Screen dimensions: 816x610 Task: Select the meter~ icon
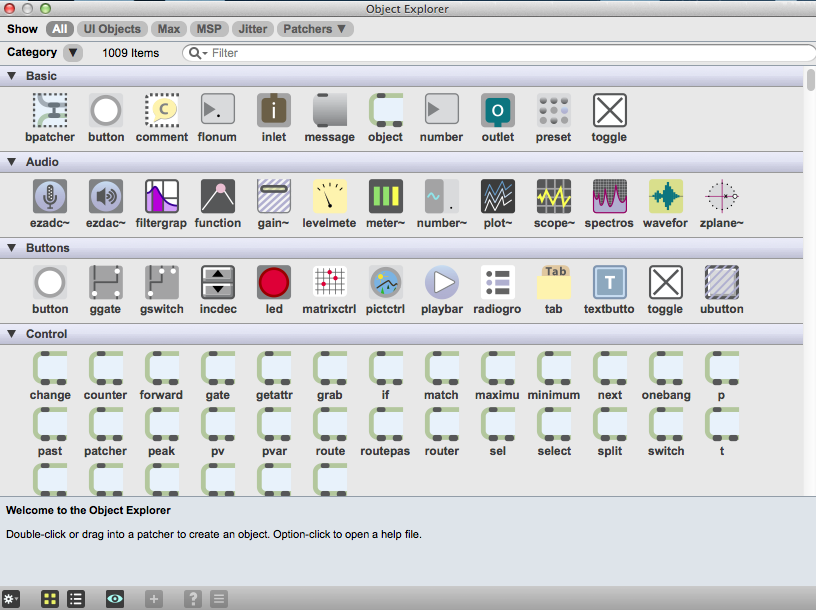[386, 196]
